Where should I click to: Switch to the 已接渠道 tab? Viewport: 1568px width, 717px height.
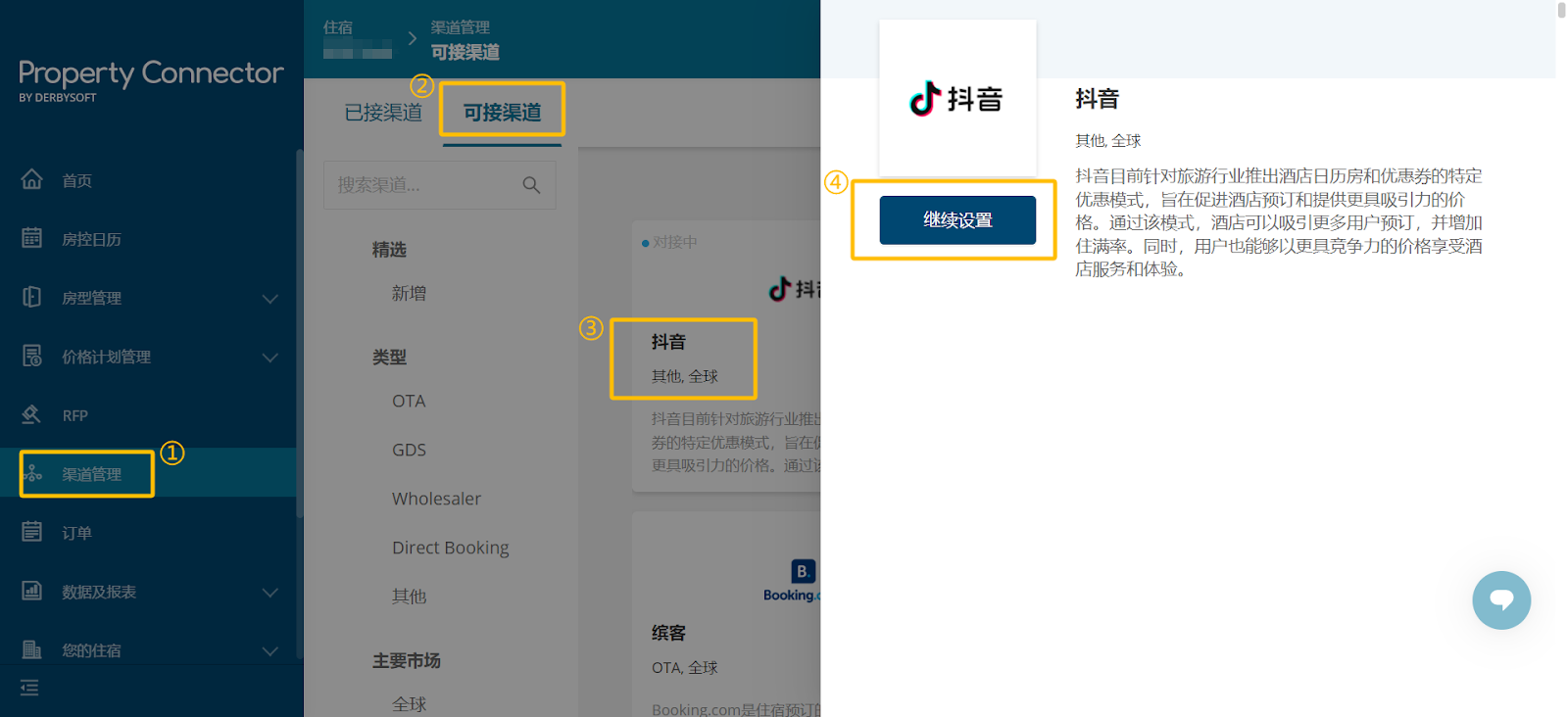pos(383,113)
